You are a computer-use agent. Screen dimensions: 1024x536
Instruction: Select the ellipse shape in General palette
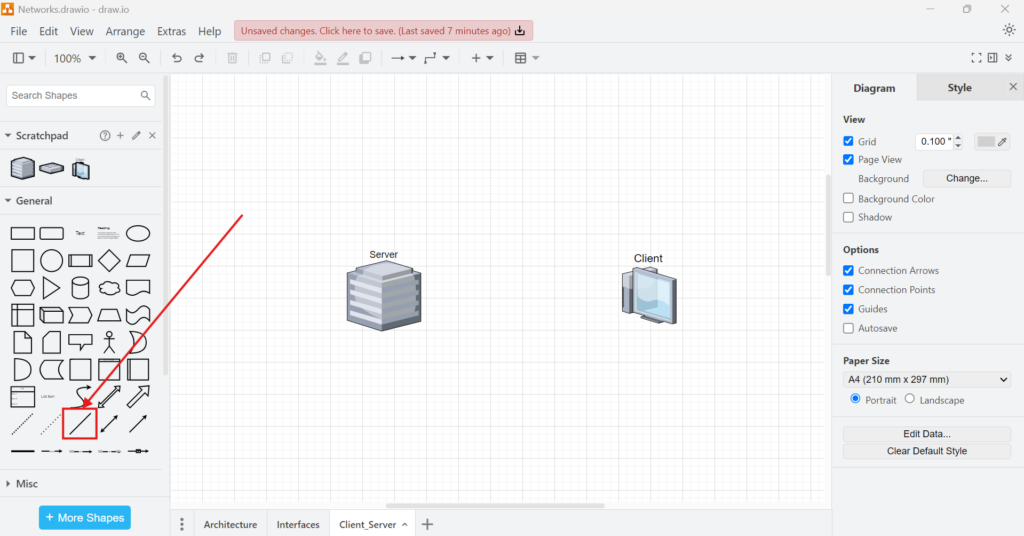[138, 233]
